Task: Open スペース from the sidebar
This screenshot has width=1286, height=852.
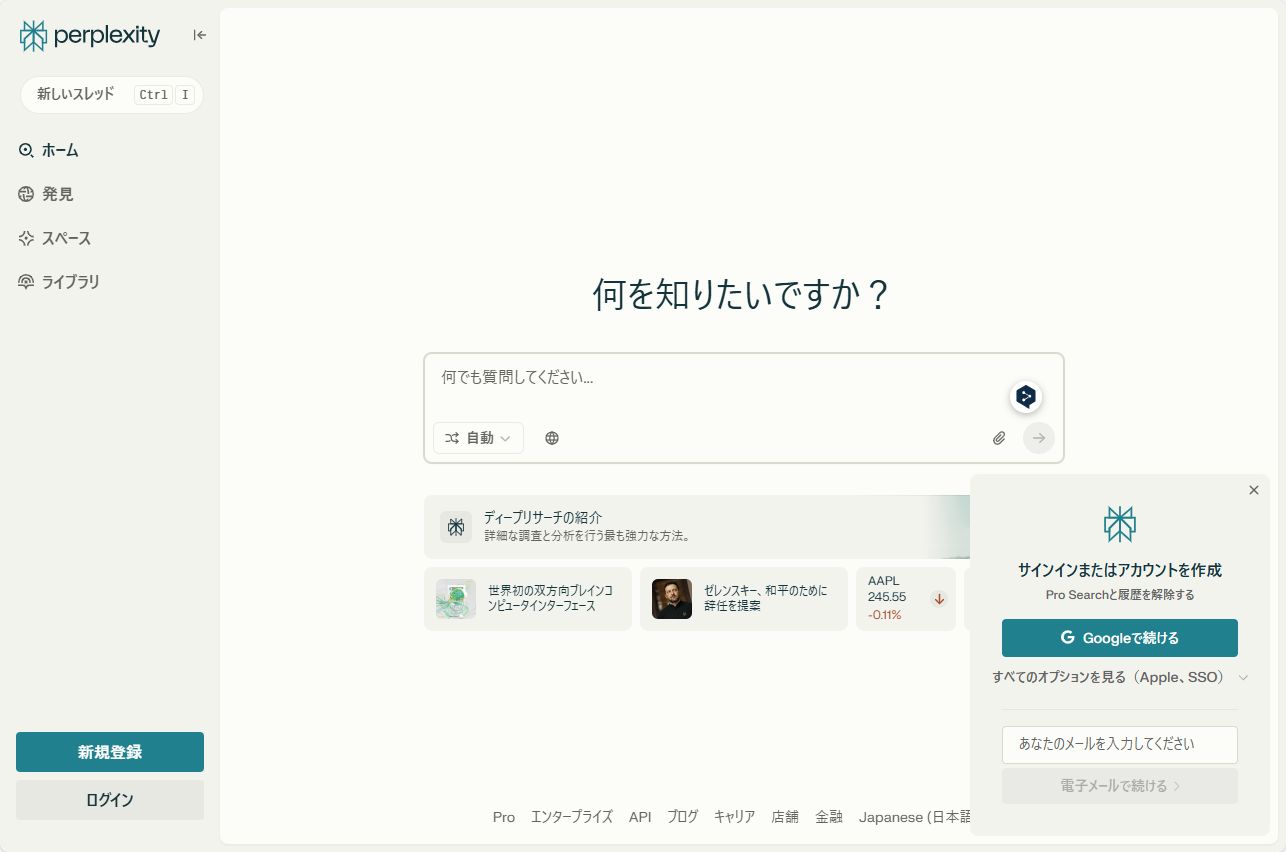Action: click(x=65, y=238)
